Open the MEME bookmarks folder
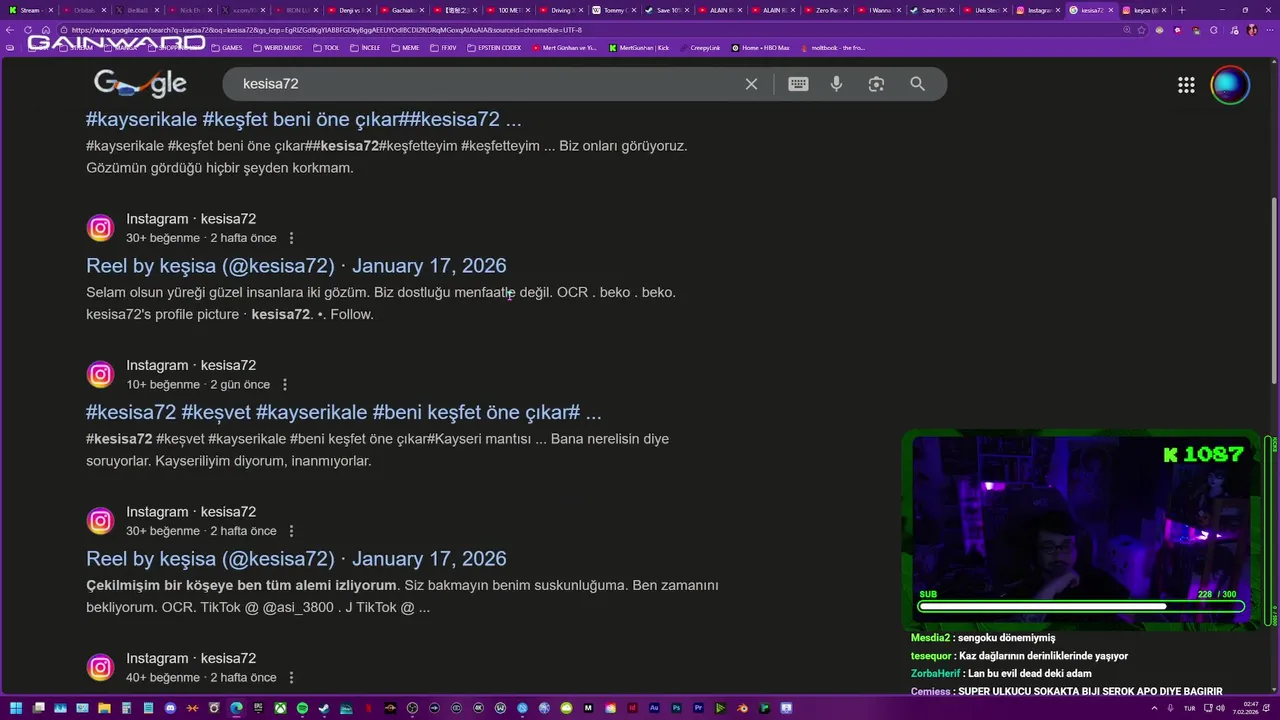Screen dimensions: 1280x720 [406, 48]
